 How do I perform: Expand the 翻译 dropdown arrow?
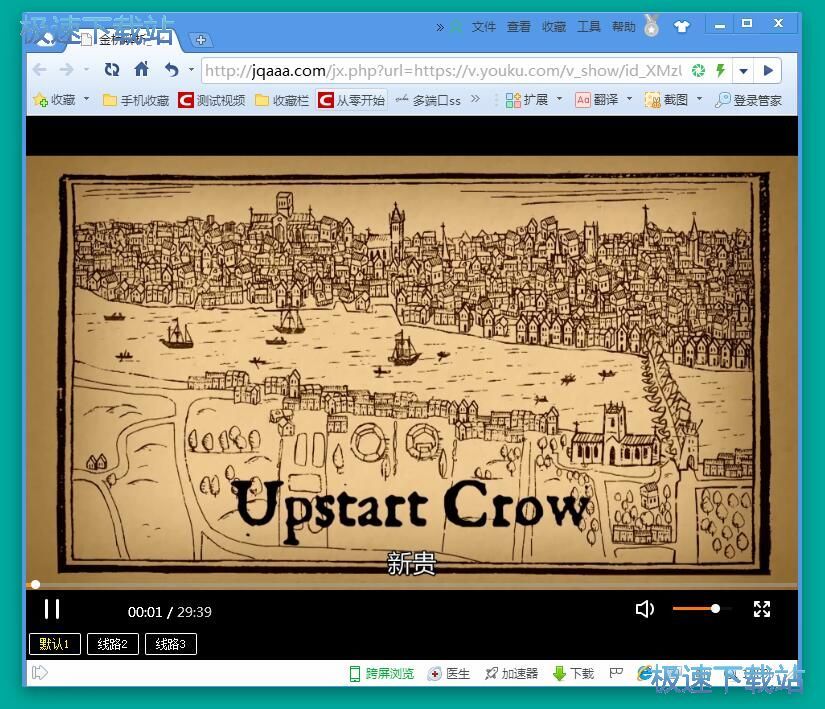click(x=629, y=99)
